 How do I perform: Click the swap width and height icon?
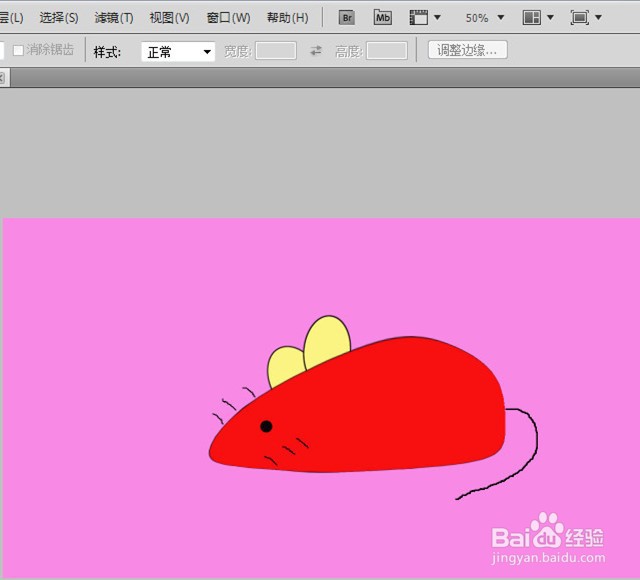click(x=316, y=51)
